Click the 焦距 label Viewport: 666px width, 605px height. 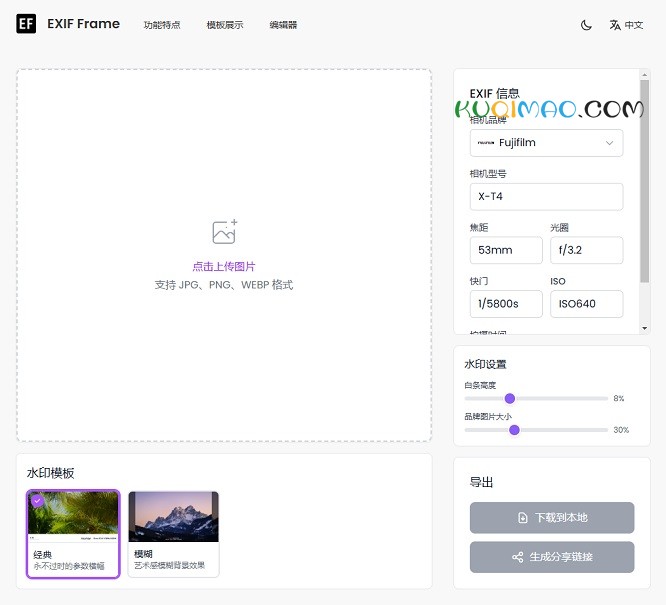click(479, 228)
